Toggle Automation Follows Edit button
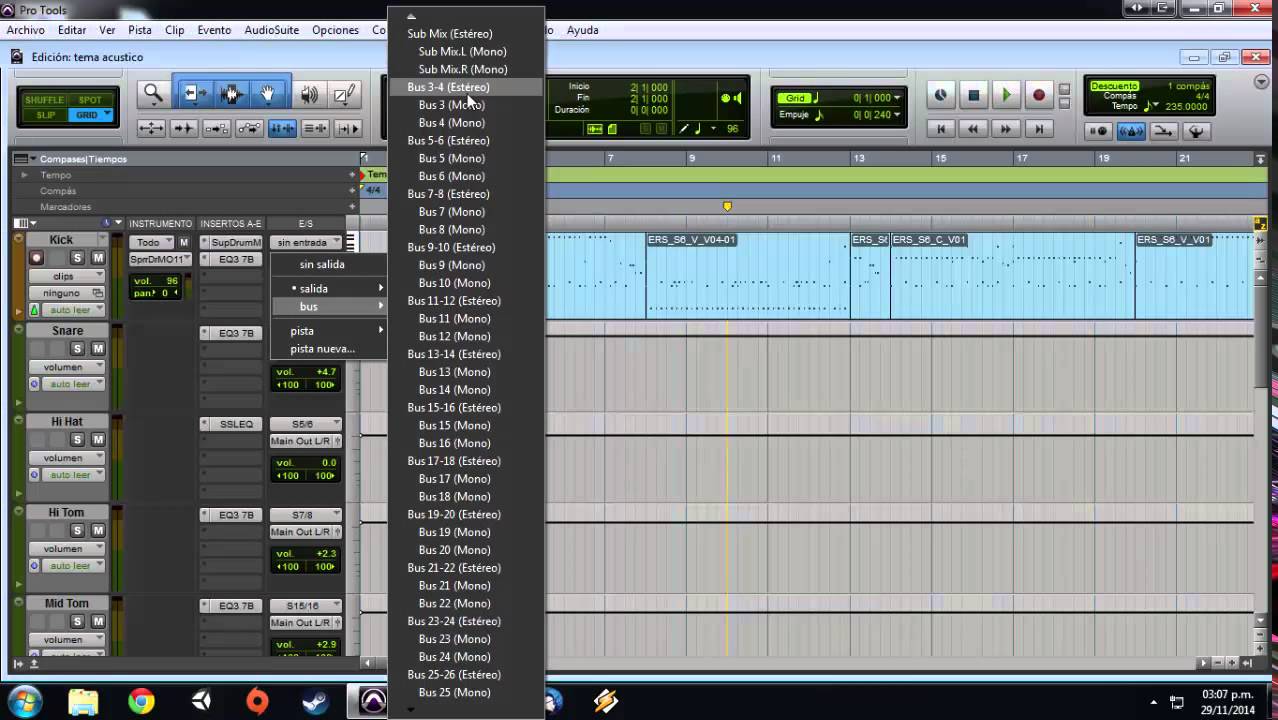The height and width of the screenshot is (720, 1278). [x=249, y=128]
